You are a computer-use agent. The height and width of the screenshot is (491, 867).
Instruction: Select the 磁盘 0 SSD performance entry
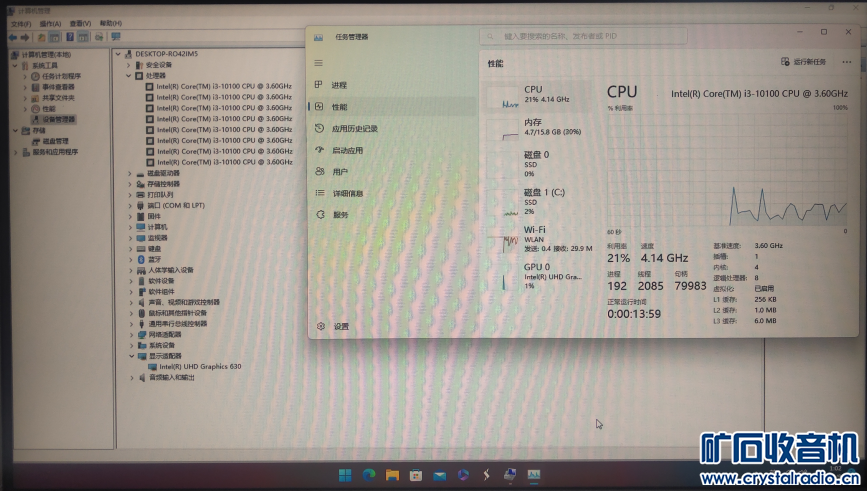point(537,164)
